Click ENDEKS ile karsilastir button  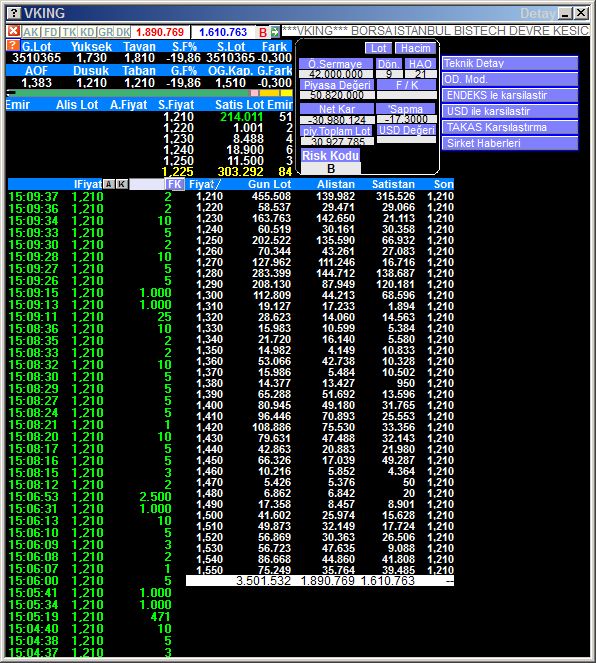tap(510, 95)
